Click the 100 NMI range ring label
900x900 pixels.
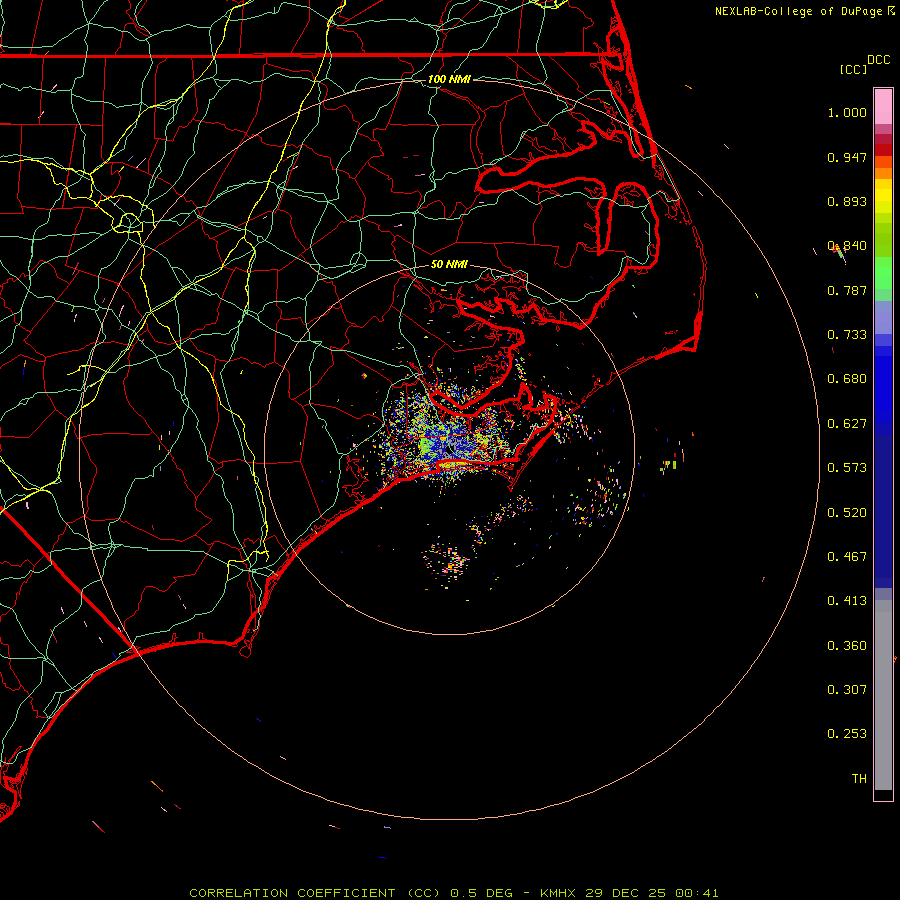[x=449, y=79]
